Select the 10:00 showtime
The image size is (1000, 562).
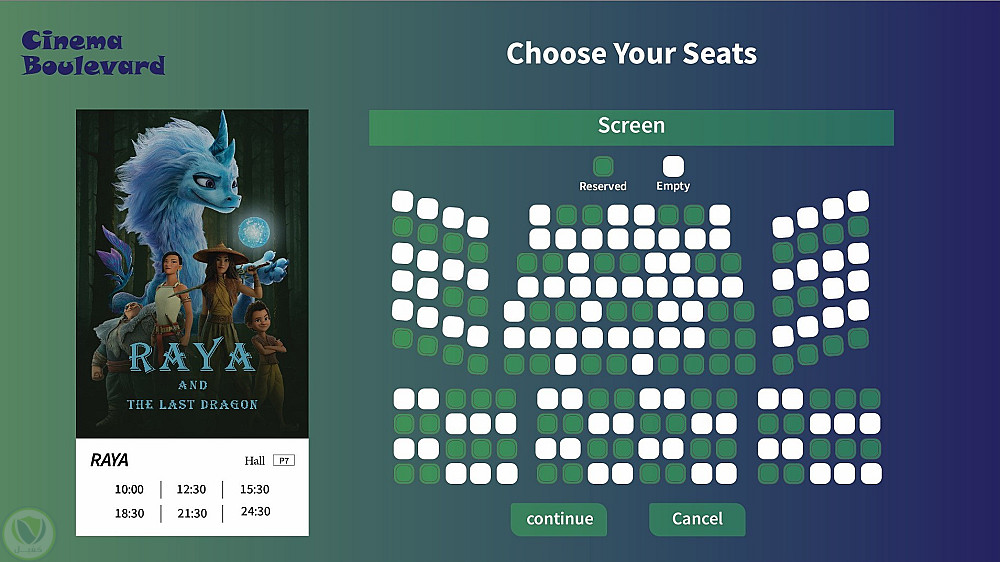129,490
